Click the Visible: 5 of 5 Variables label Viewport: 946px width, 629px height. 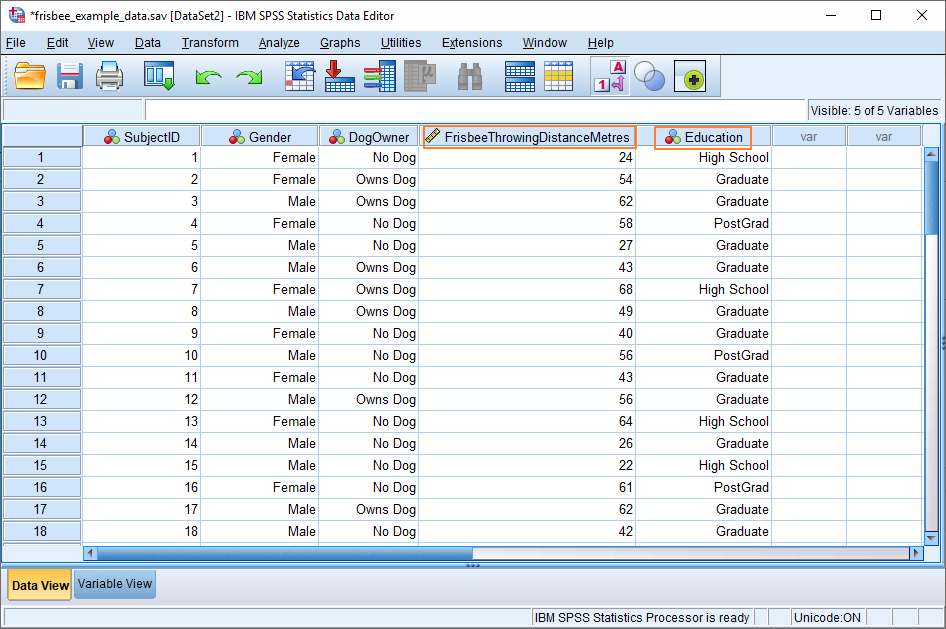[874, 111]
